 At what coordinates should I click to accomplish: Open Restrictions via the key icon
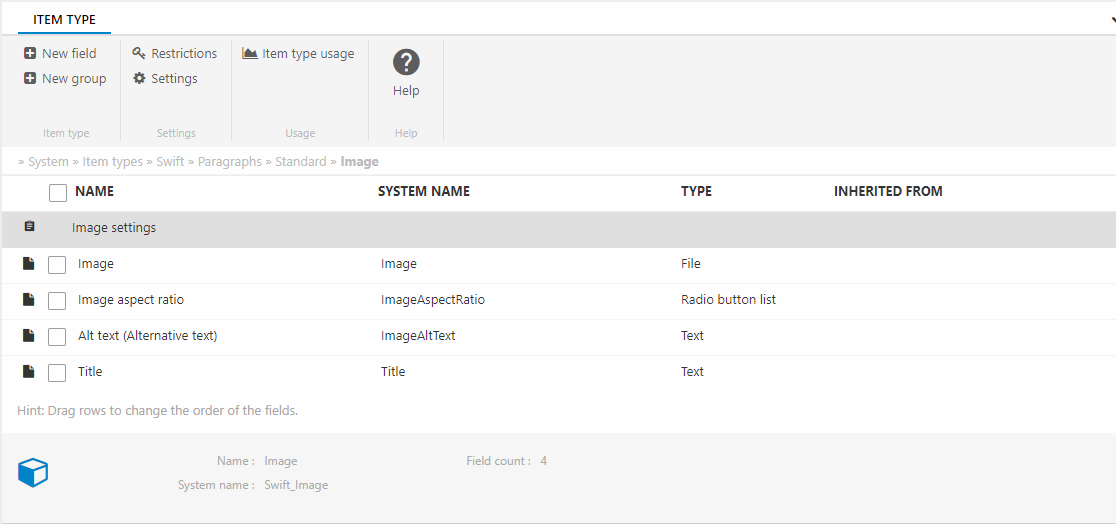139,54
